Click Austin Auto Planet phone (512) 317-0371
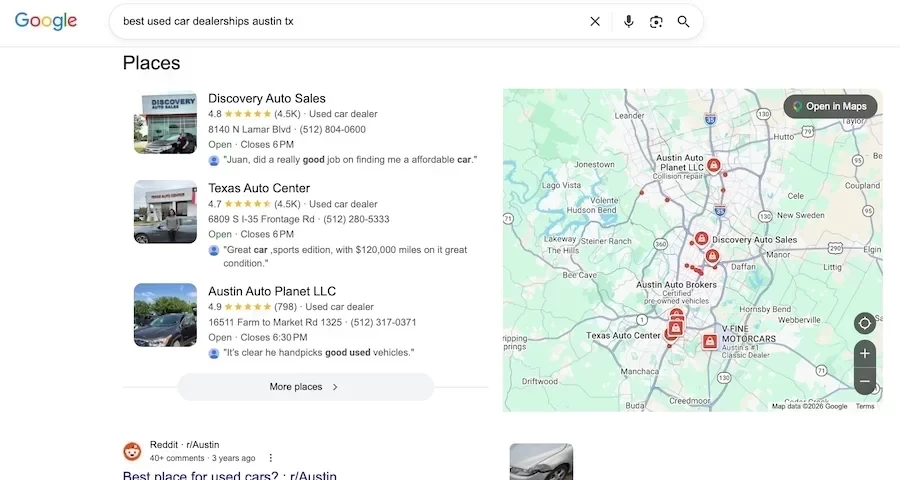 pyautogui.click(x=383, y=322)
